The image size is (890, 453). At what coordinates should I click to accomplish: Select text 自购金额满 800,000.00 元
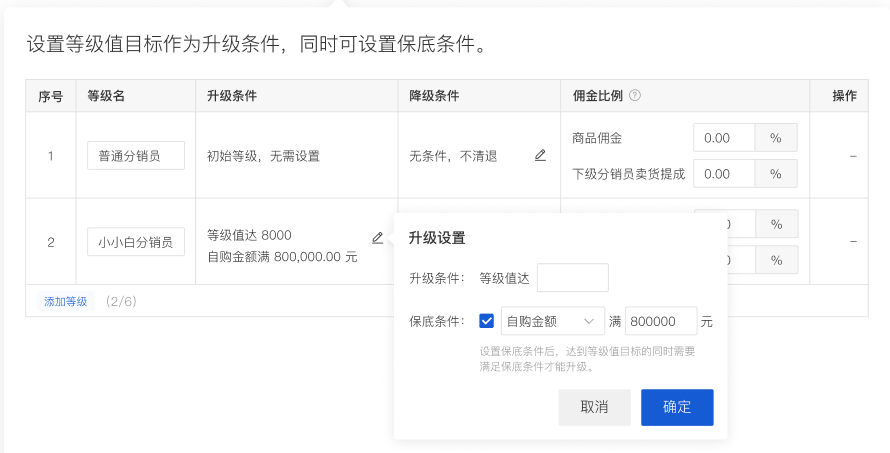coord(282,257)
